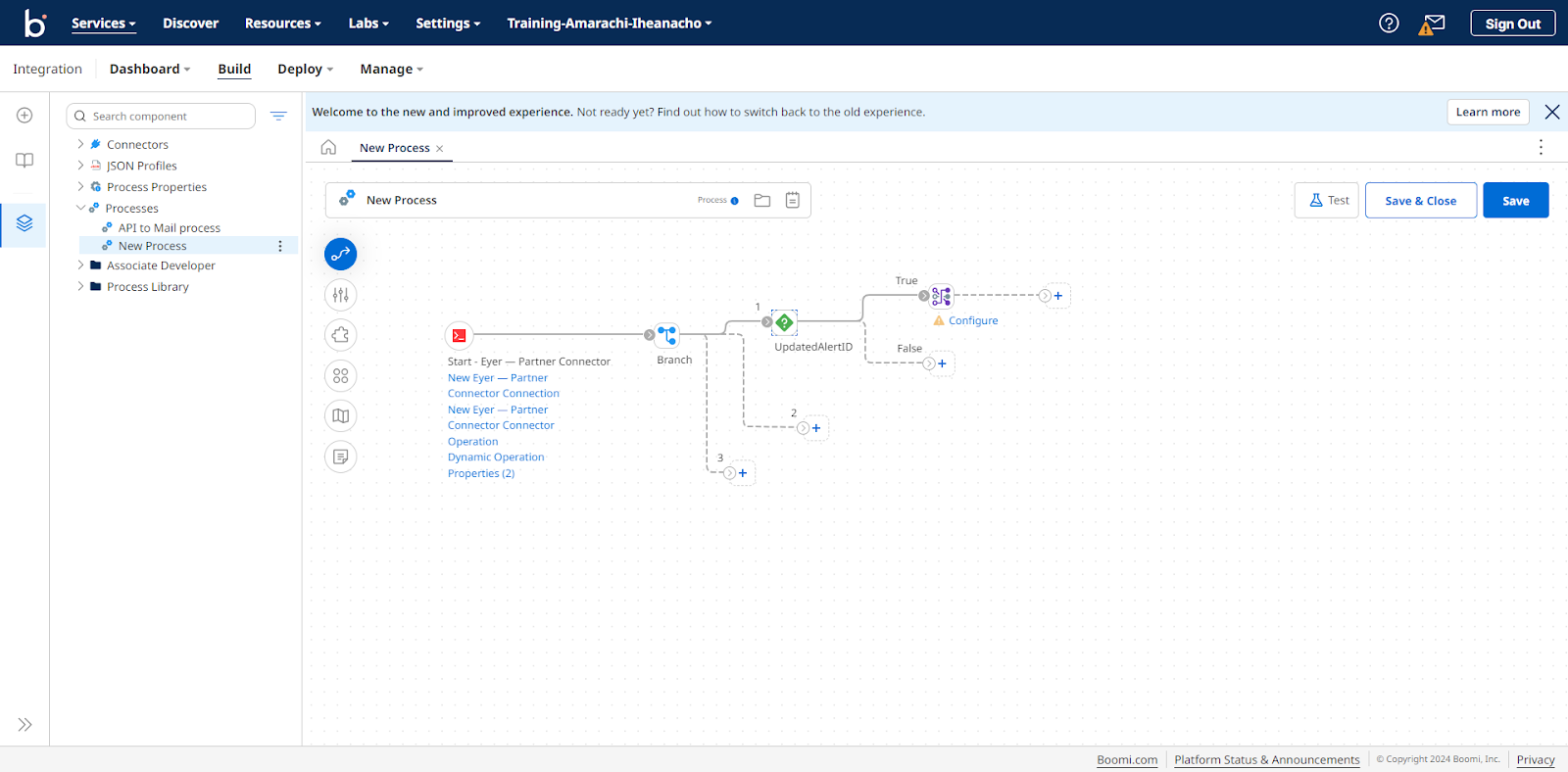Image resolution: width=1568 pixels, height=772 pixels.
Task: Focus the Search component input field
Action: (161, 116)
